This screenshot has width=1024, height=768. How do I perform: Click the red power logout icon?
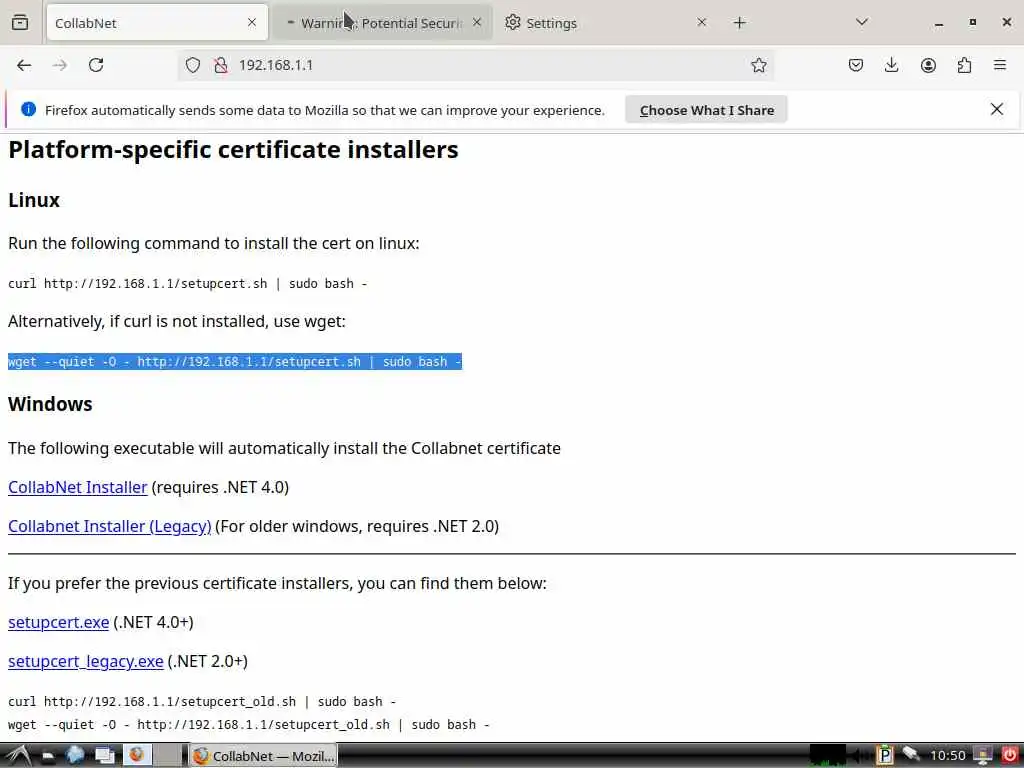(x=1010, y=756)
